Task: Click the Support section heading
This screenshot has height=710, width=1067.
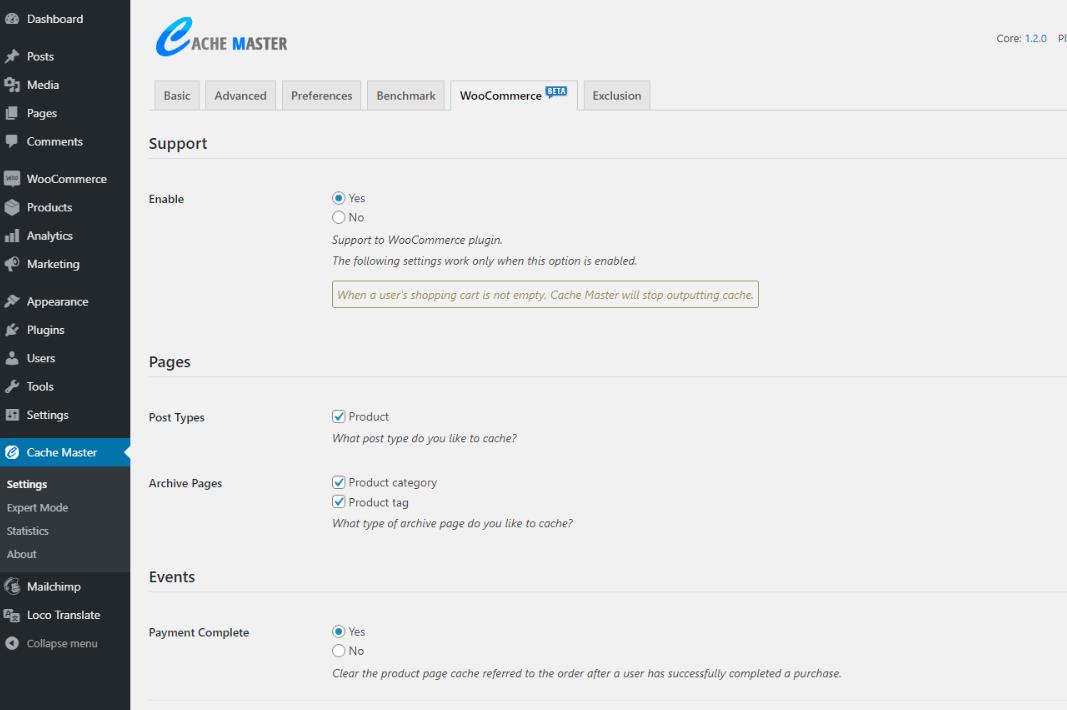Action: 178,144
